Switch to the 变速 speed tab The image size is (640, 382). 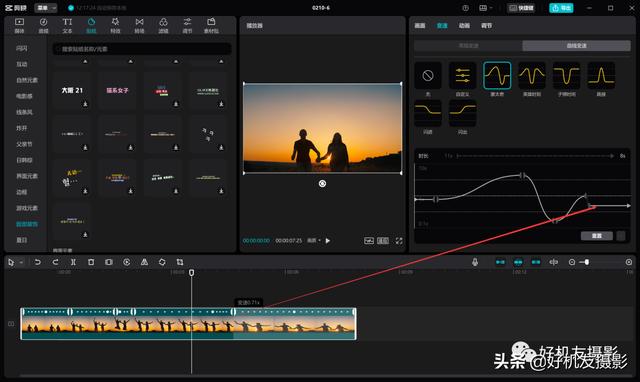442,25
